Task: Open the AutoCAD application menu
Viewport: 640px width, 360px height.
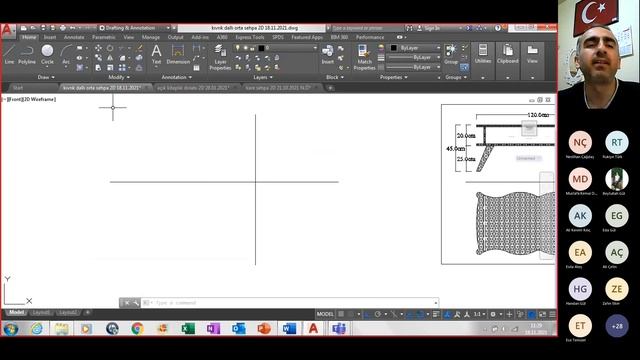Action: [8, 31]
